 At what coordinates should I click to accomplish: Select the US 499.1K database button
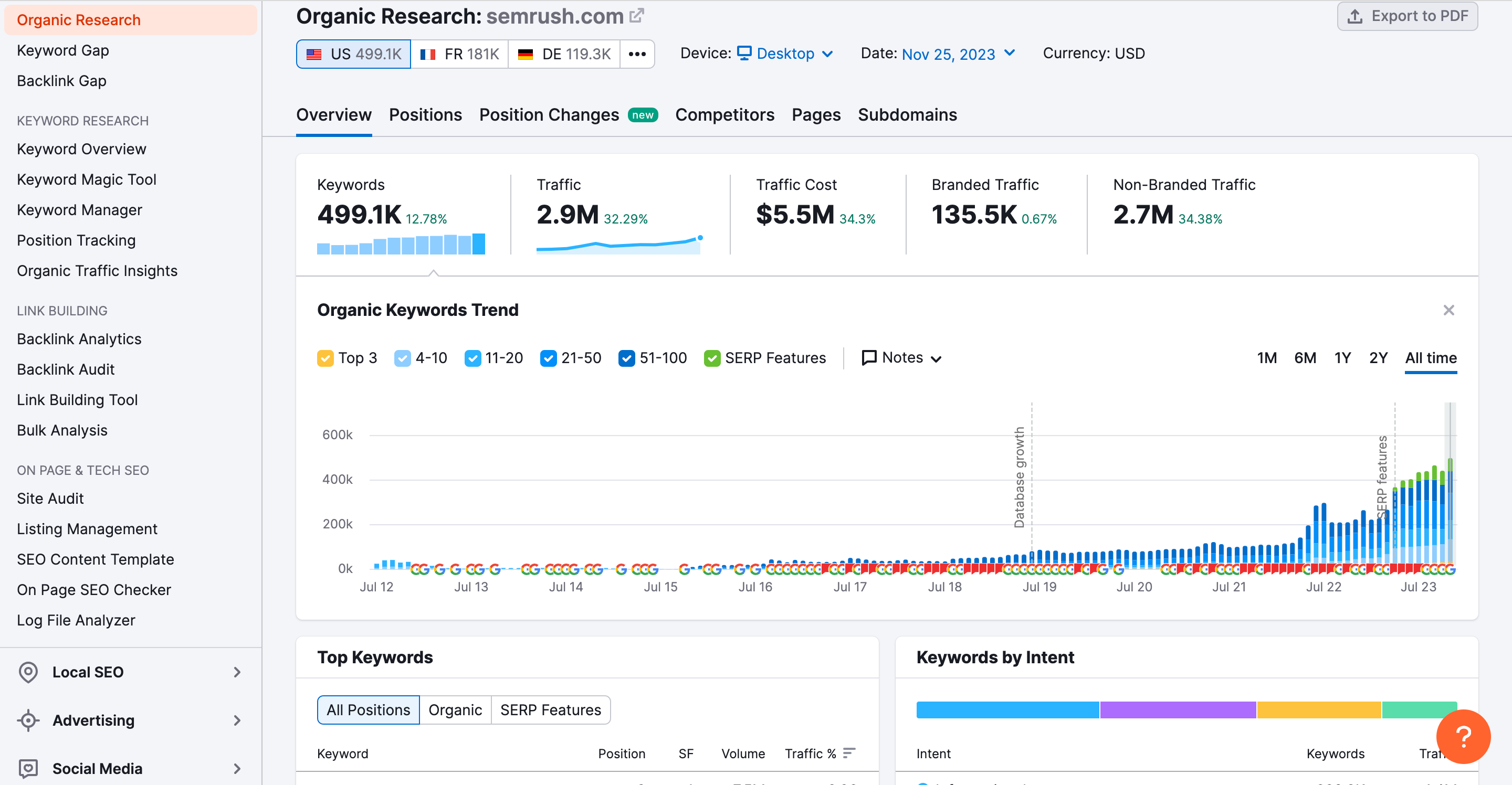pyautogui.click(x=353, y=55)
